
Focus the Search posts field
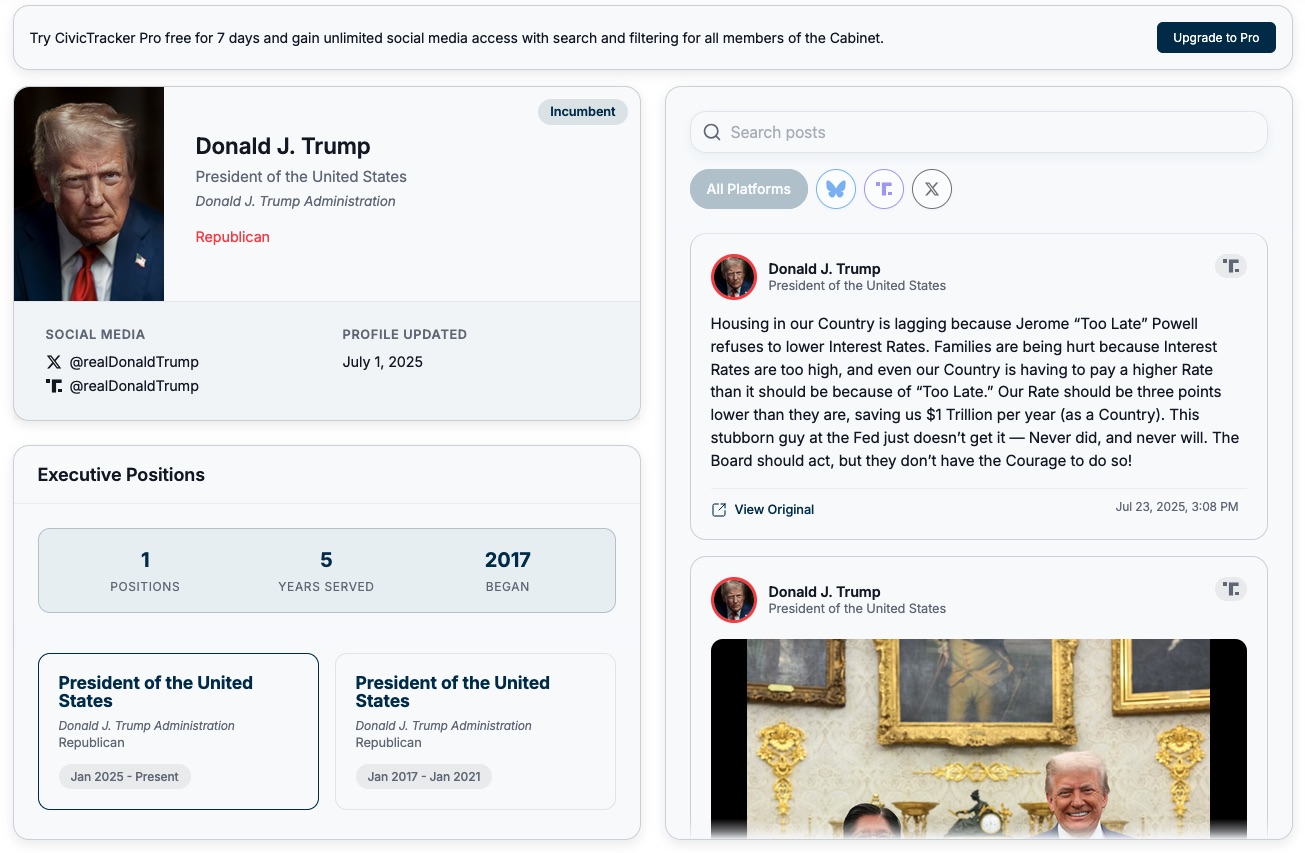[x=979, y=132]
